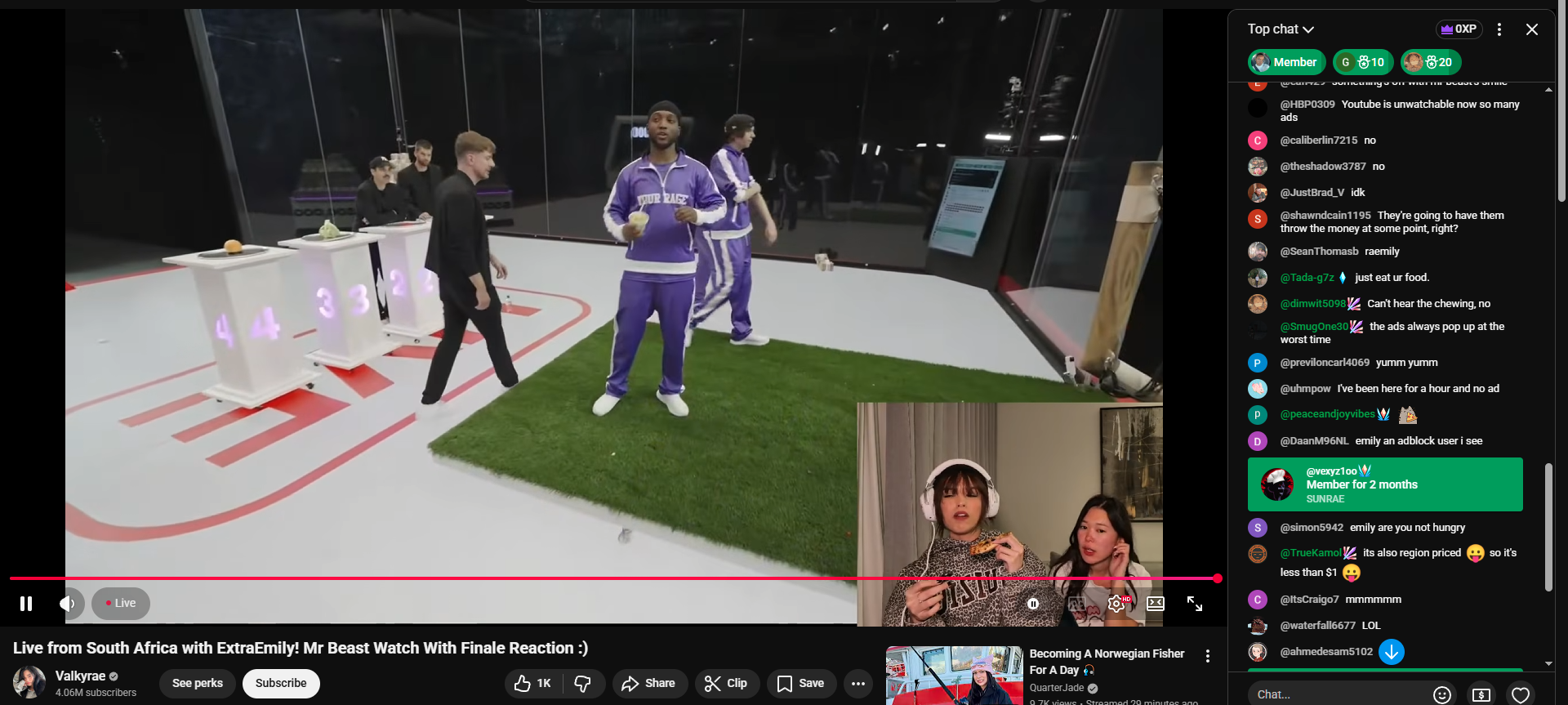The image size is (1568, 705).
Task: Open more actions ellipsis below video
Action: (858, 684)
